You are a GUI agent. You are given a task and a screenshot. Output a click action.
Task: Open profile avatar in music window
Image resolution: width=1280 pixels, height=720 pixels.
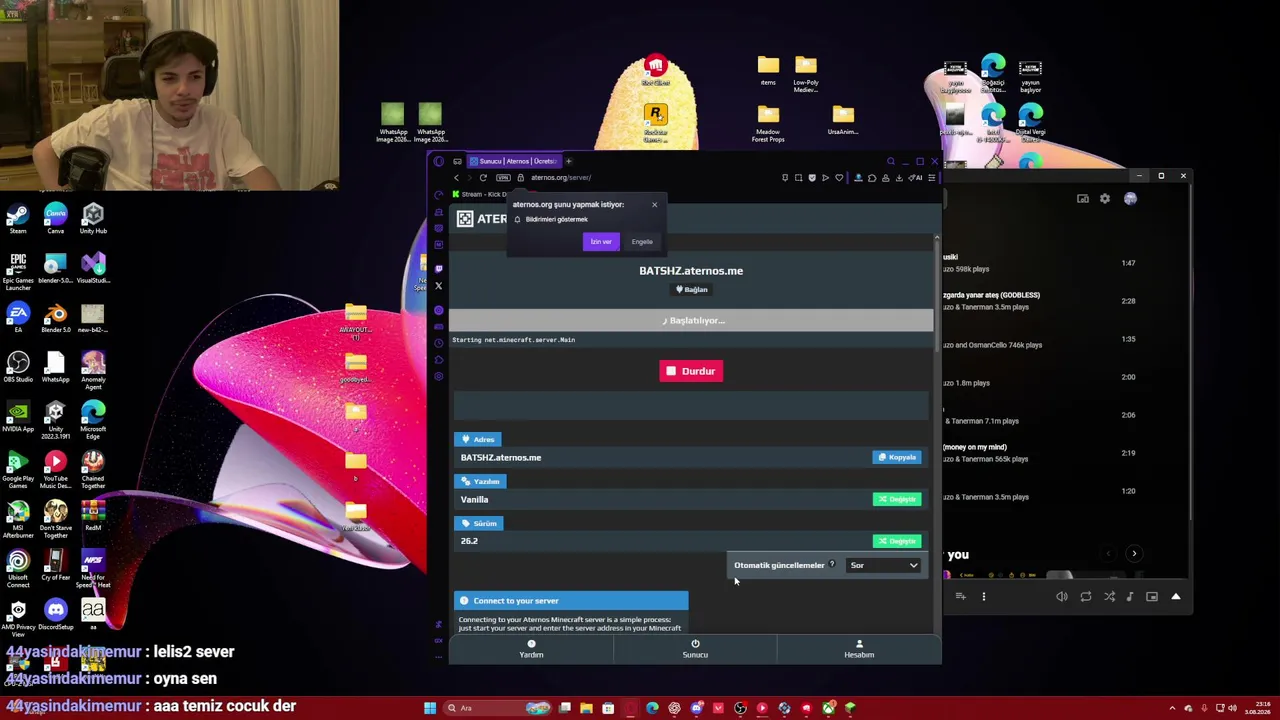[1130, 199]
